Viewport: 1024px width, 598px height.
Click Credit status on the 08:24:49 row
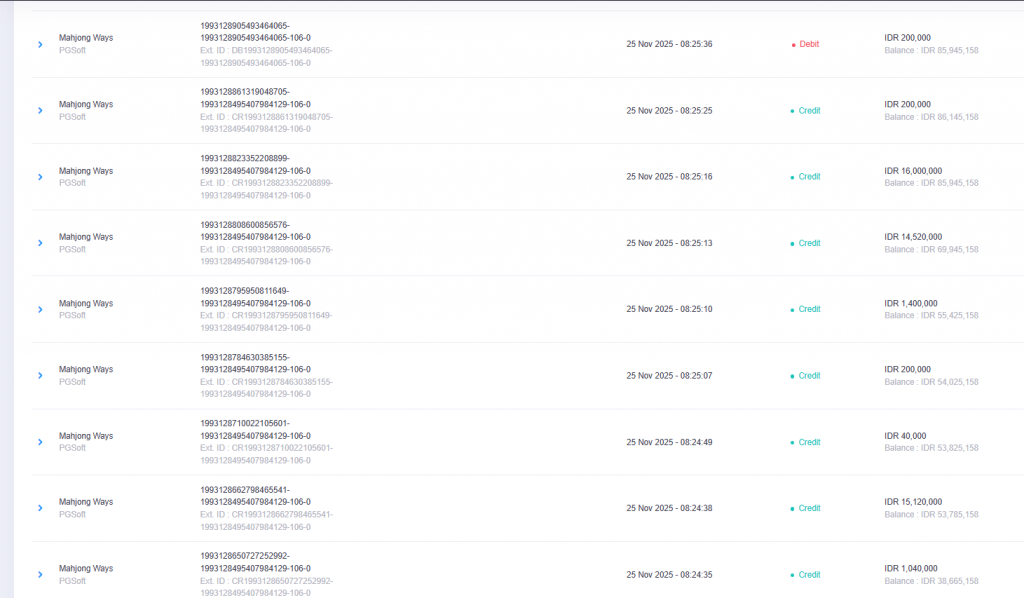coord(808,442)
